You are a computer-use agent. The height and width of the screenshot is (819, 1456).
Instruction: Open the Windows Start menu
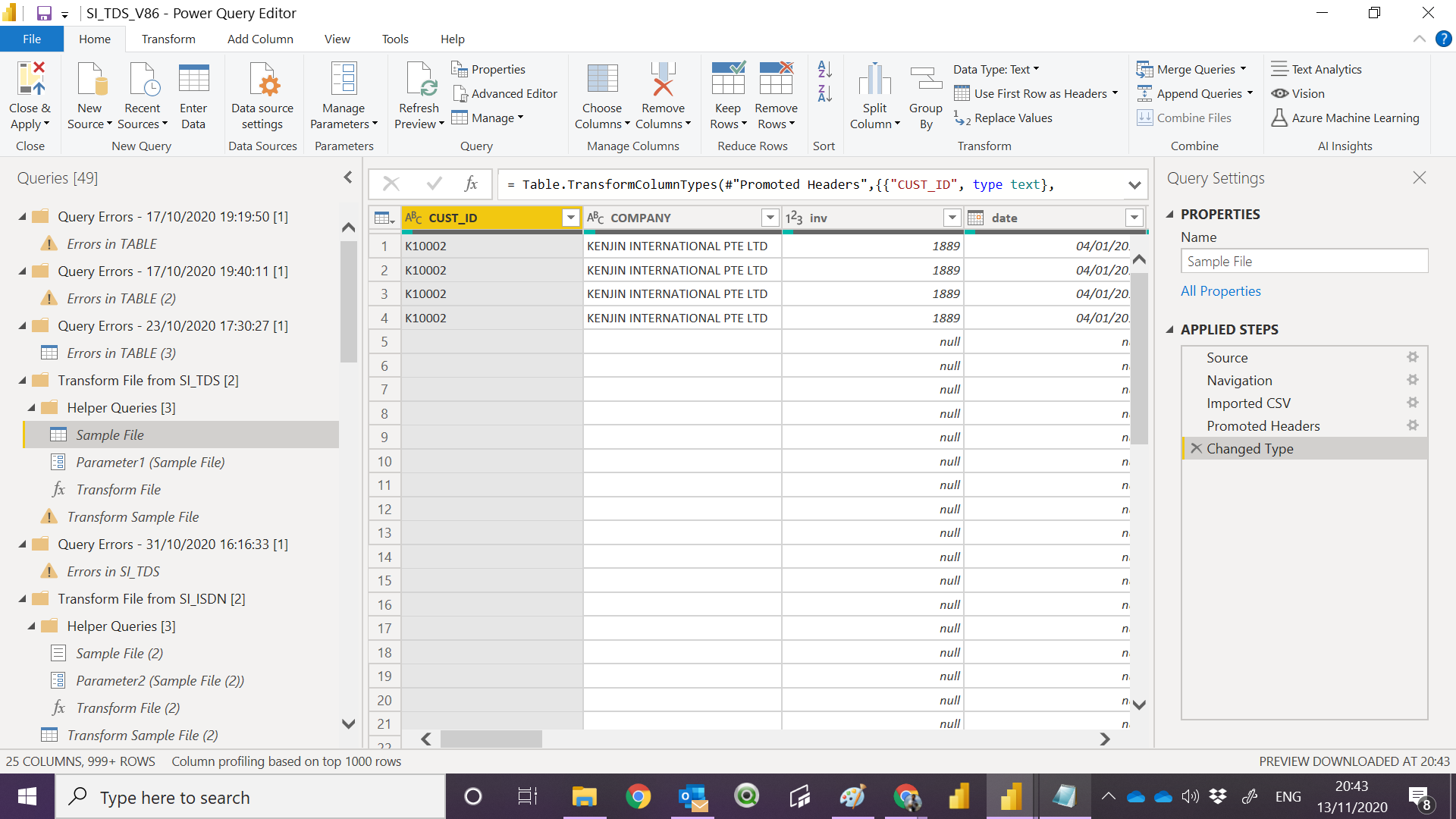27,796
